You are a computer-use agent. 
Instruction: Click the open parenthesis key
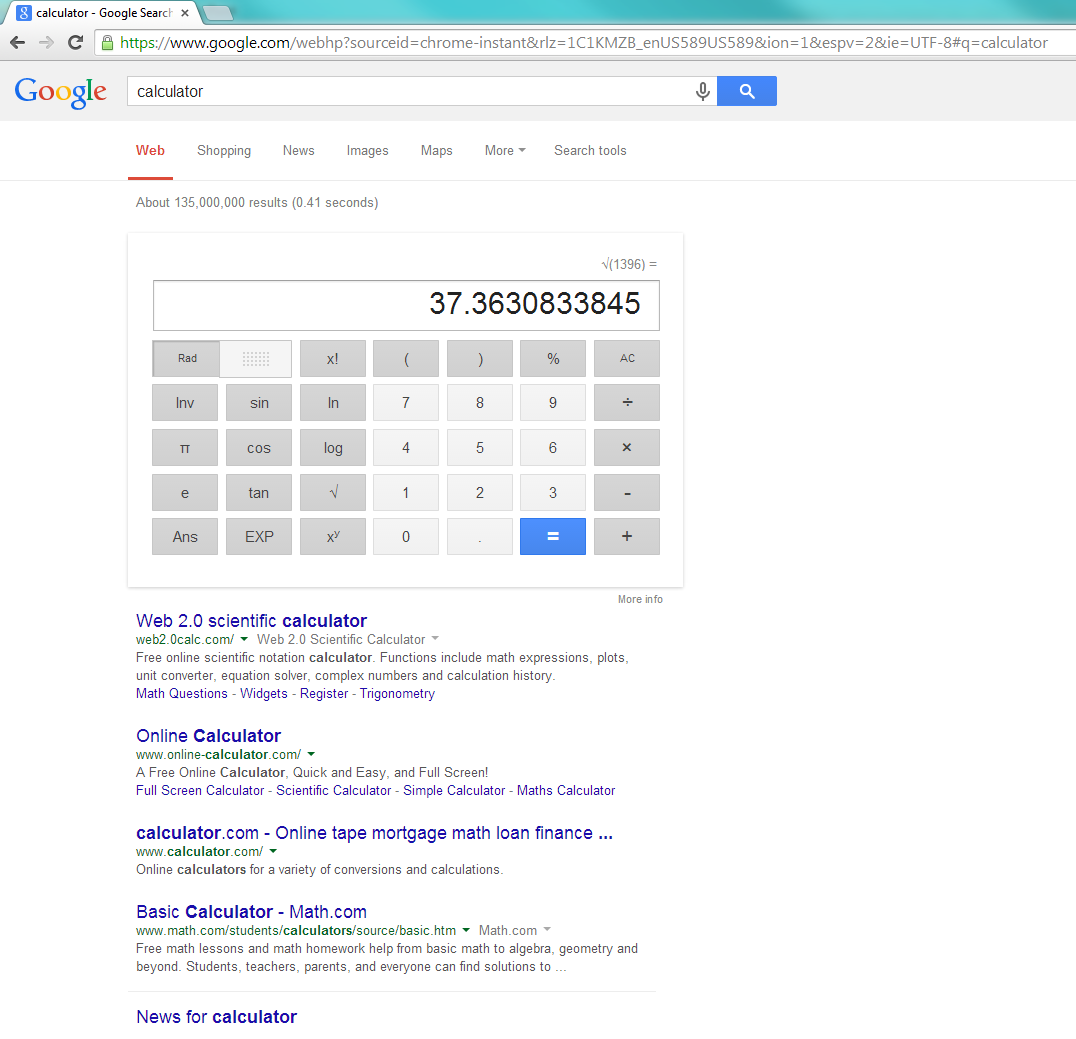pos(406,359)
